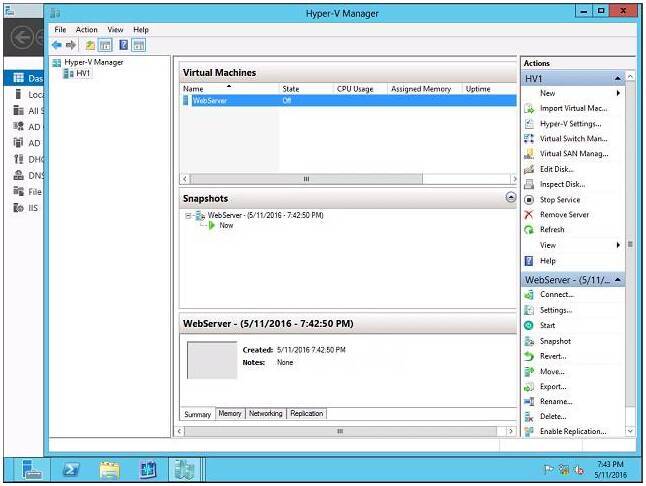The height and width of the screenshot is (486, 646).
Task: Sort by Uptime column header
Action: tap(489, 89)
